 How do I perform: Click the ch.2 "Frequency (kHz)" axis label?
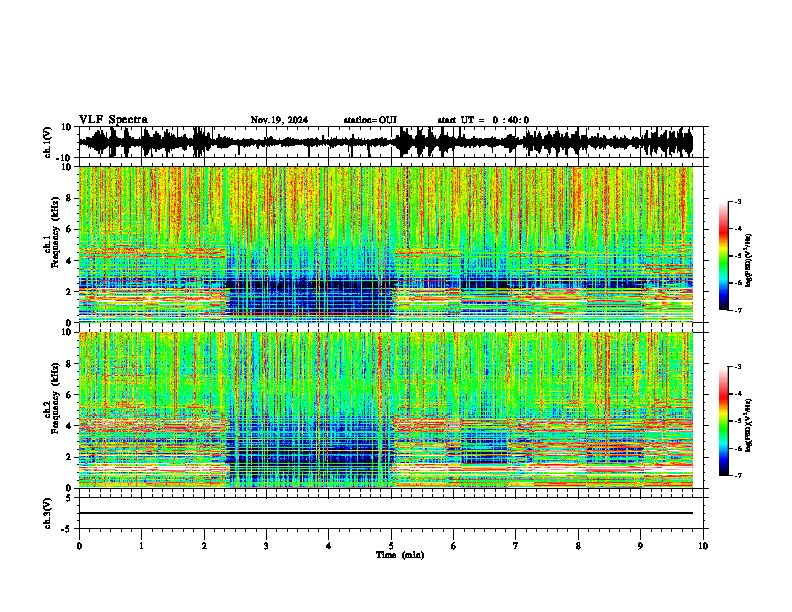[54, 397]
